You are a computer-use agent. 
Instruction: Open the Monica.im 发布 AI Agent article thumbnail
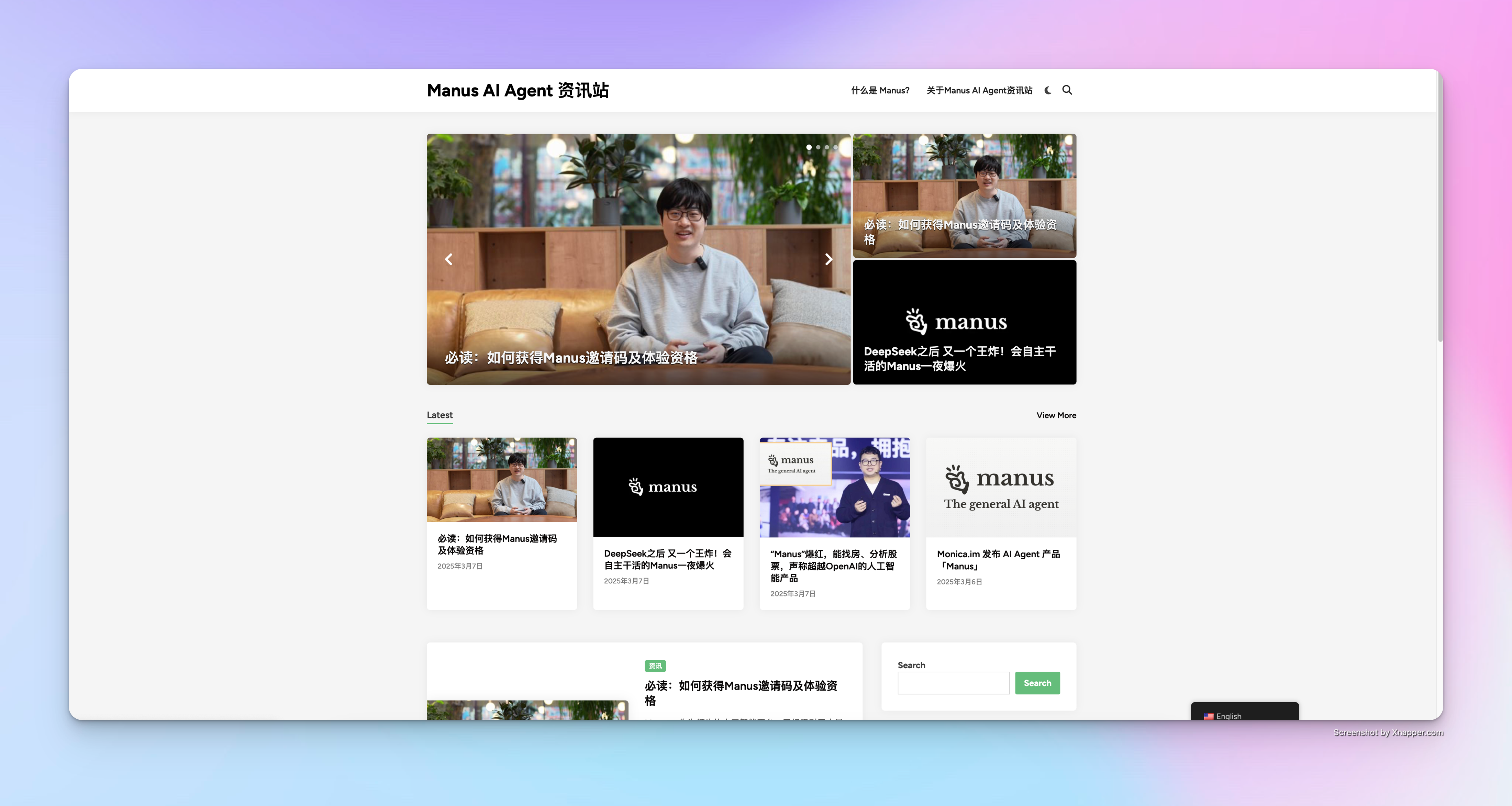click(x=1001, y=486)
